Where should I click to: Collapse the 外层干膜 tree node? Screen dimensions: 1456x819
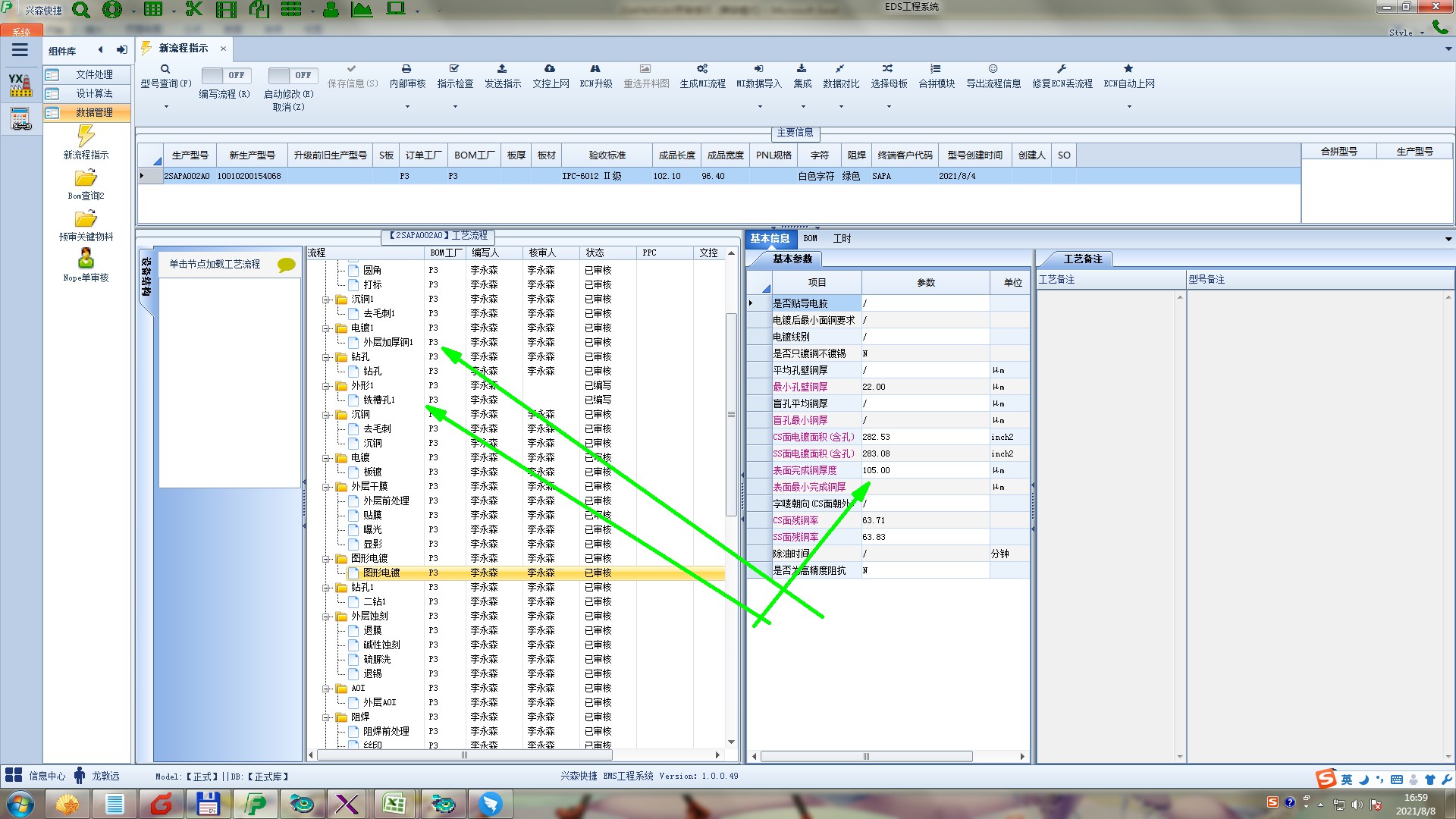[x=326, y=487]
